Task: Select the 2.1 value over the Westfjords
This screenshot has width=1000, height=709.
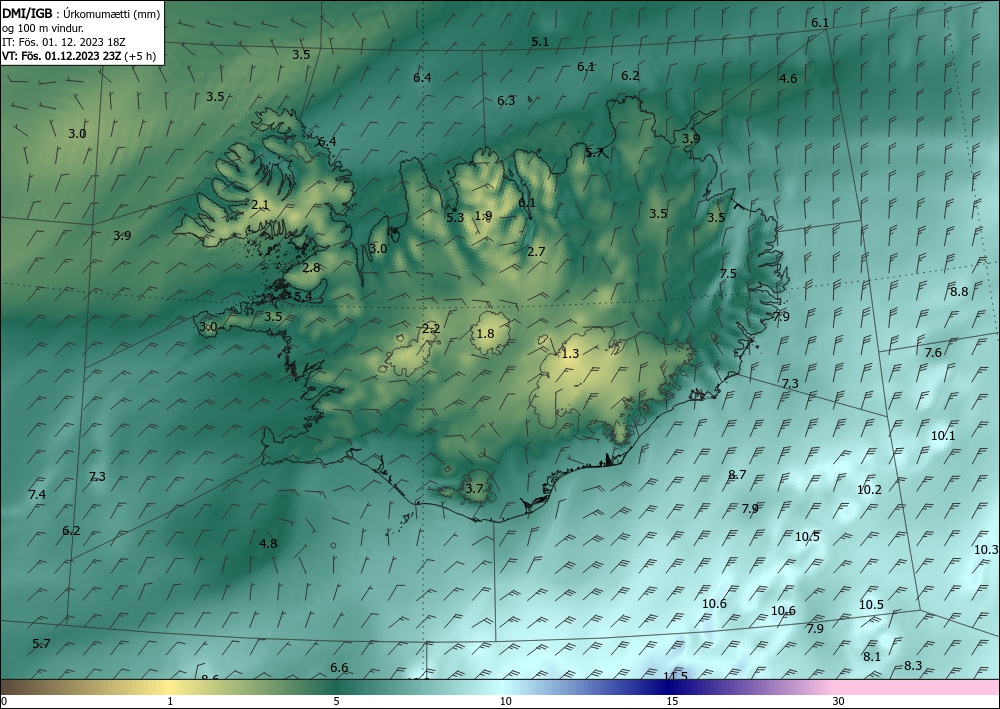Action: click(260, 205)
